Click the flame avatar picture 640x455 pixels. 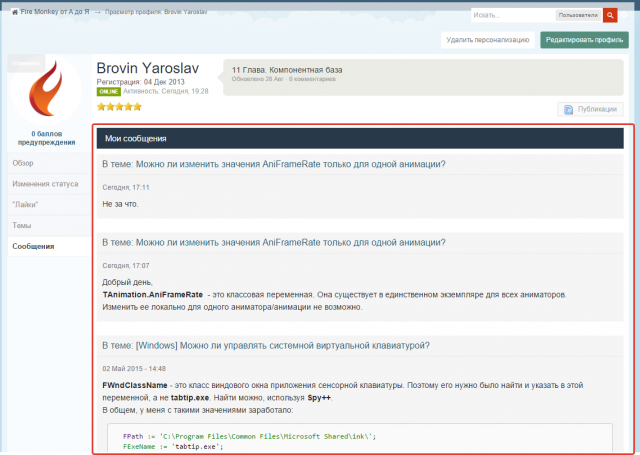[46, 89]
